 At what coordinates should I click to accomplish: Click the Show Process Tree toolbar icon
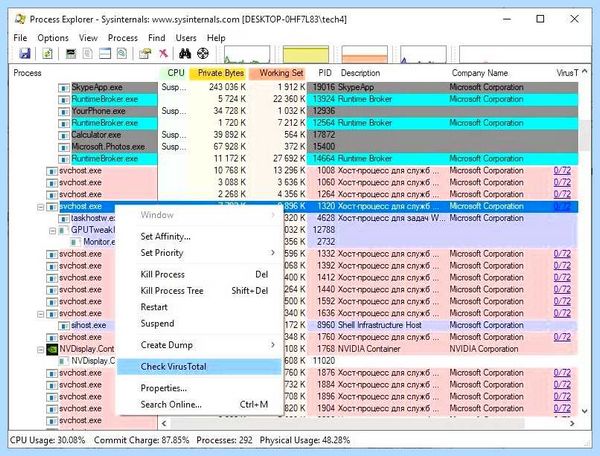[x=88, y=54]
